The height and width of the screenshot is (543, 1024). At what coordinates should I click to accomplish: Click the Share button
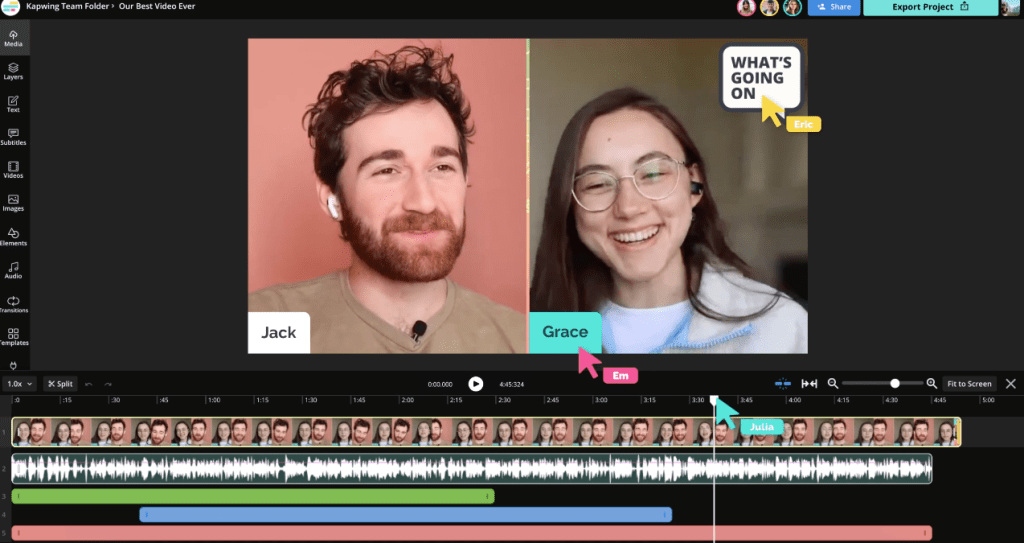[834, 7]
